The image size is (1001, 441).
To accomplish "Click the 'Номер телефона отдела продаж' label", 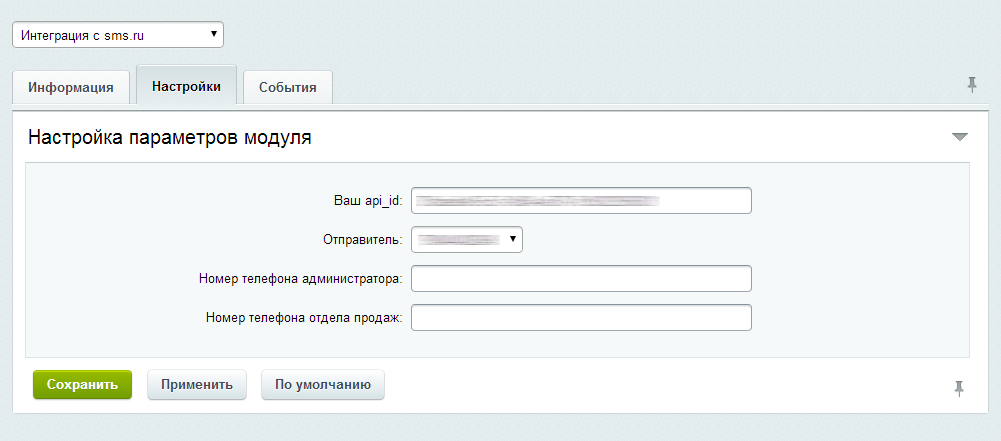I will [x=303, y=318].
